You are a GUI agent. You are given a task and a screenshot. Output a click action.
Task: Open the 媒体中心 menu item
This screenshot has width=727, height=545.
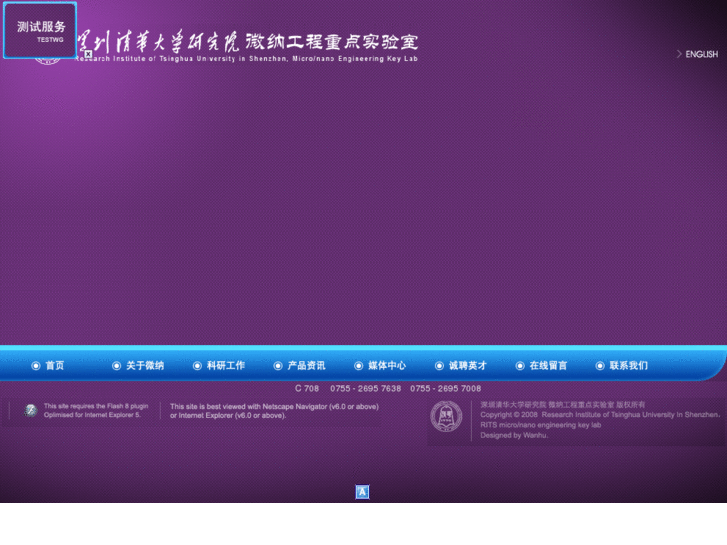[387, 365]
